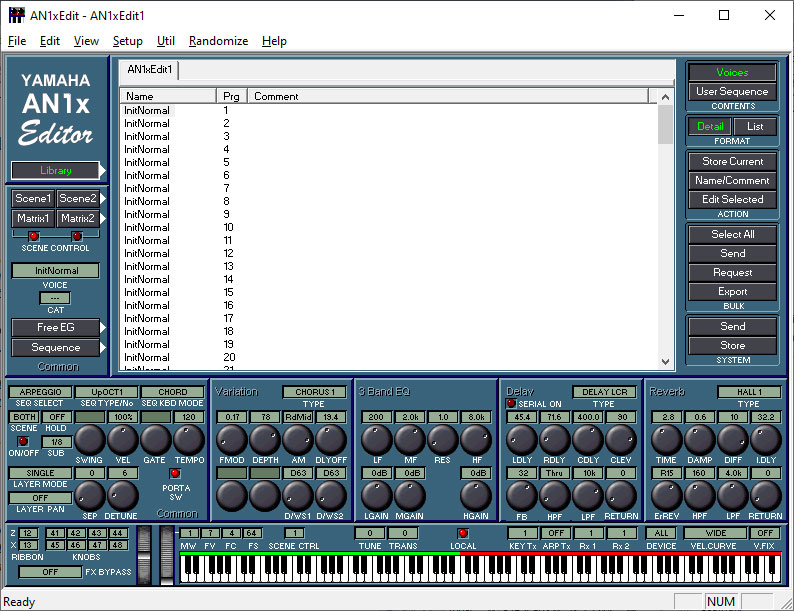Open the CHORD seq kbd mode dropdown
794x611 pixels.
tap(173, 392)
